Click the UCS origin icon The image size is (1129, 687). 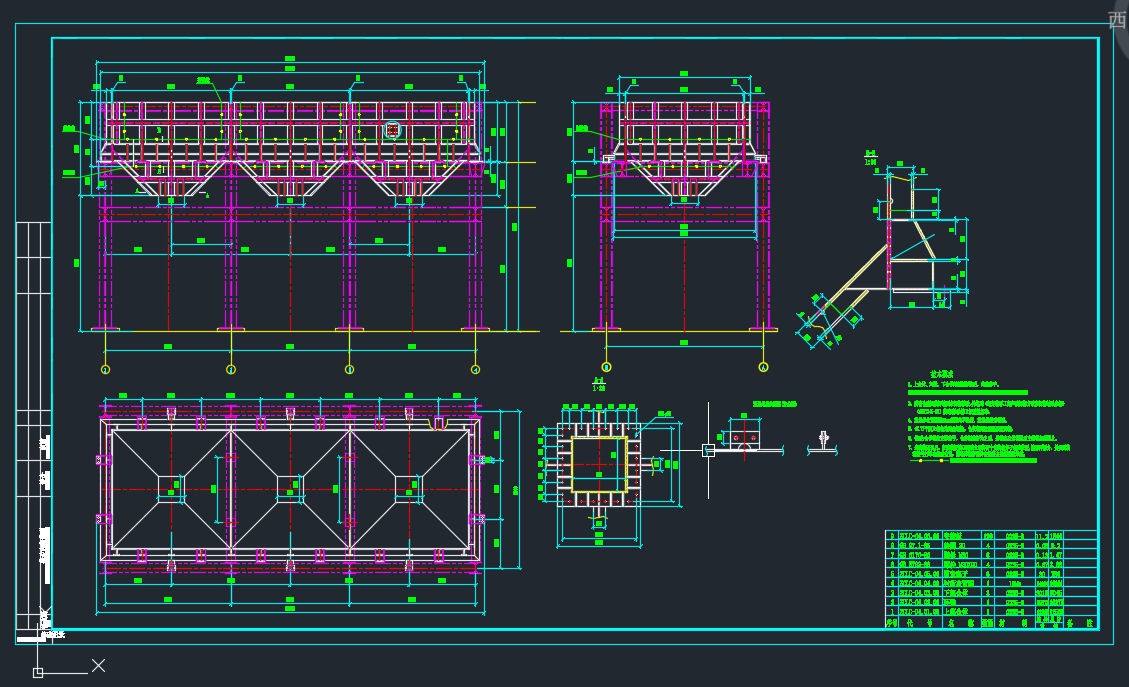coord(38,673)
